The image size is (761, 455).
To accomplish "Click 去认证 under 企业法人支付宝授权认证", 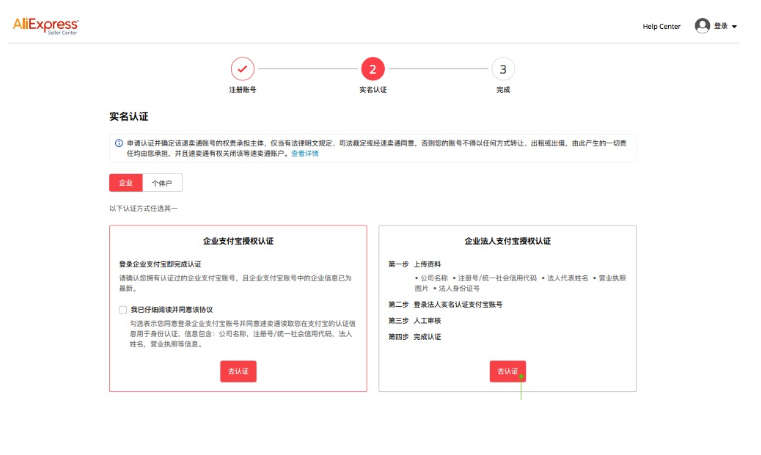I will point(508,371).
